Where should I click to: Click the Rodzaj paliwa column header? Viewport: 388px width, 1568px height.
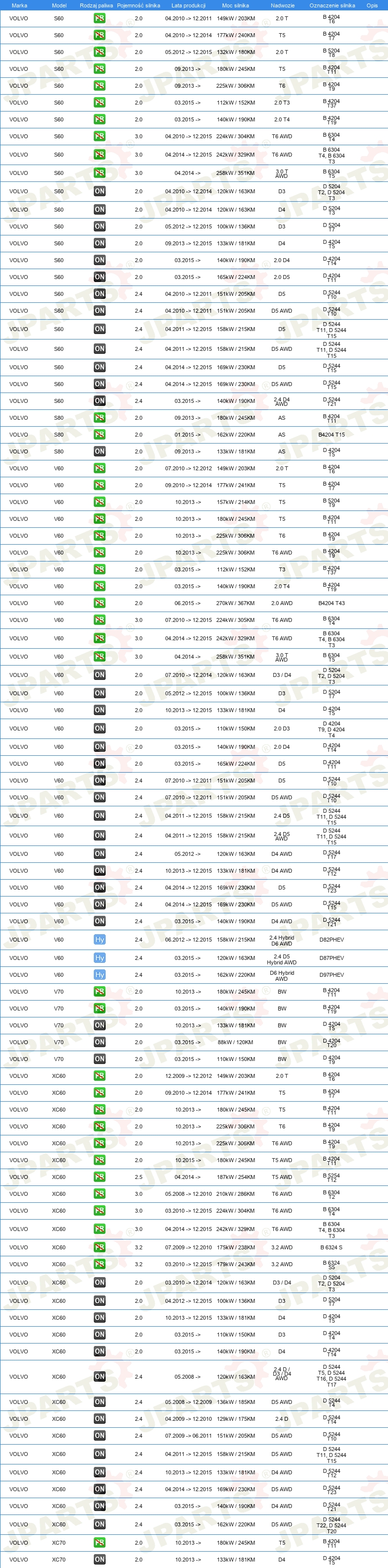(x=96, y=5)
